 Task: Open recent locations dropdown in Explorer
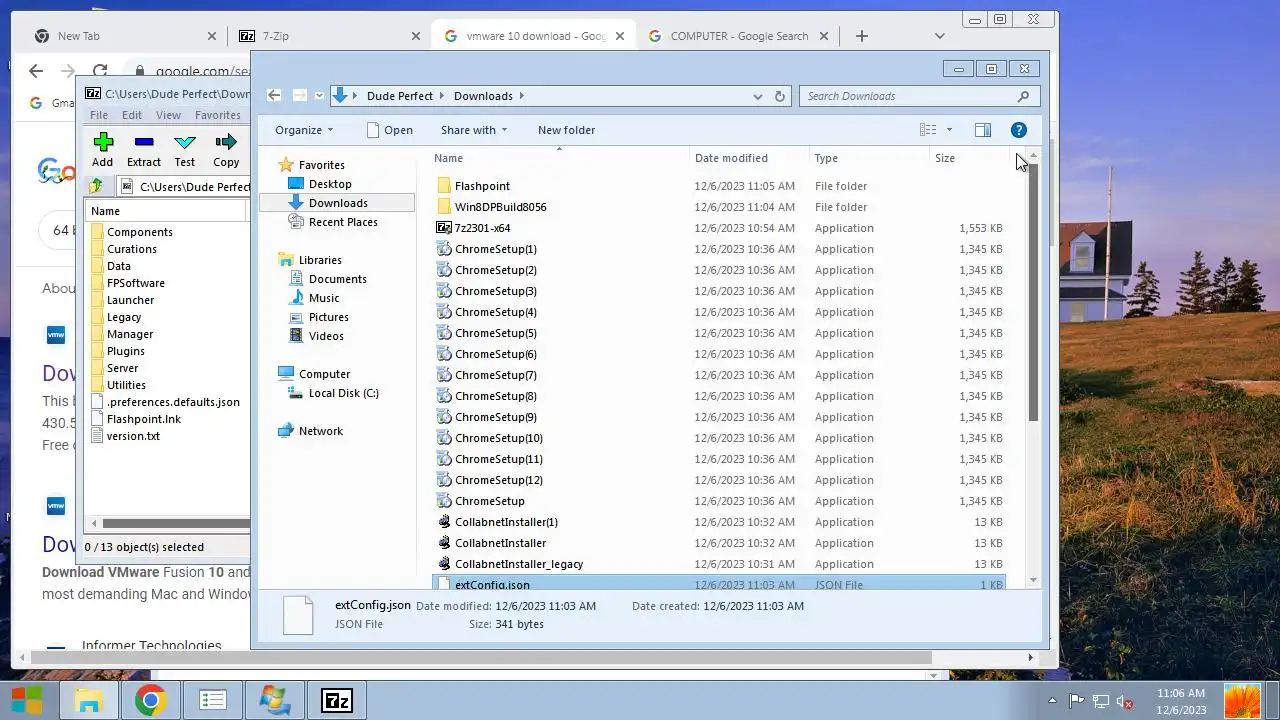point(319,96)
